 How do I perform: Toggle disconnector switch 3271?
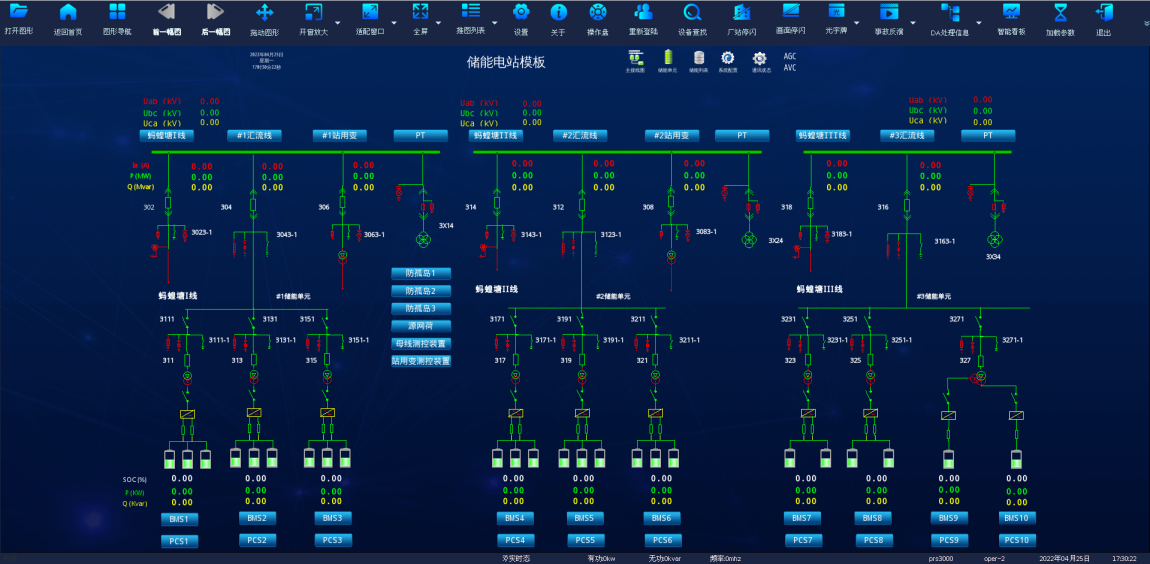(981, 322)
